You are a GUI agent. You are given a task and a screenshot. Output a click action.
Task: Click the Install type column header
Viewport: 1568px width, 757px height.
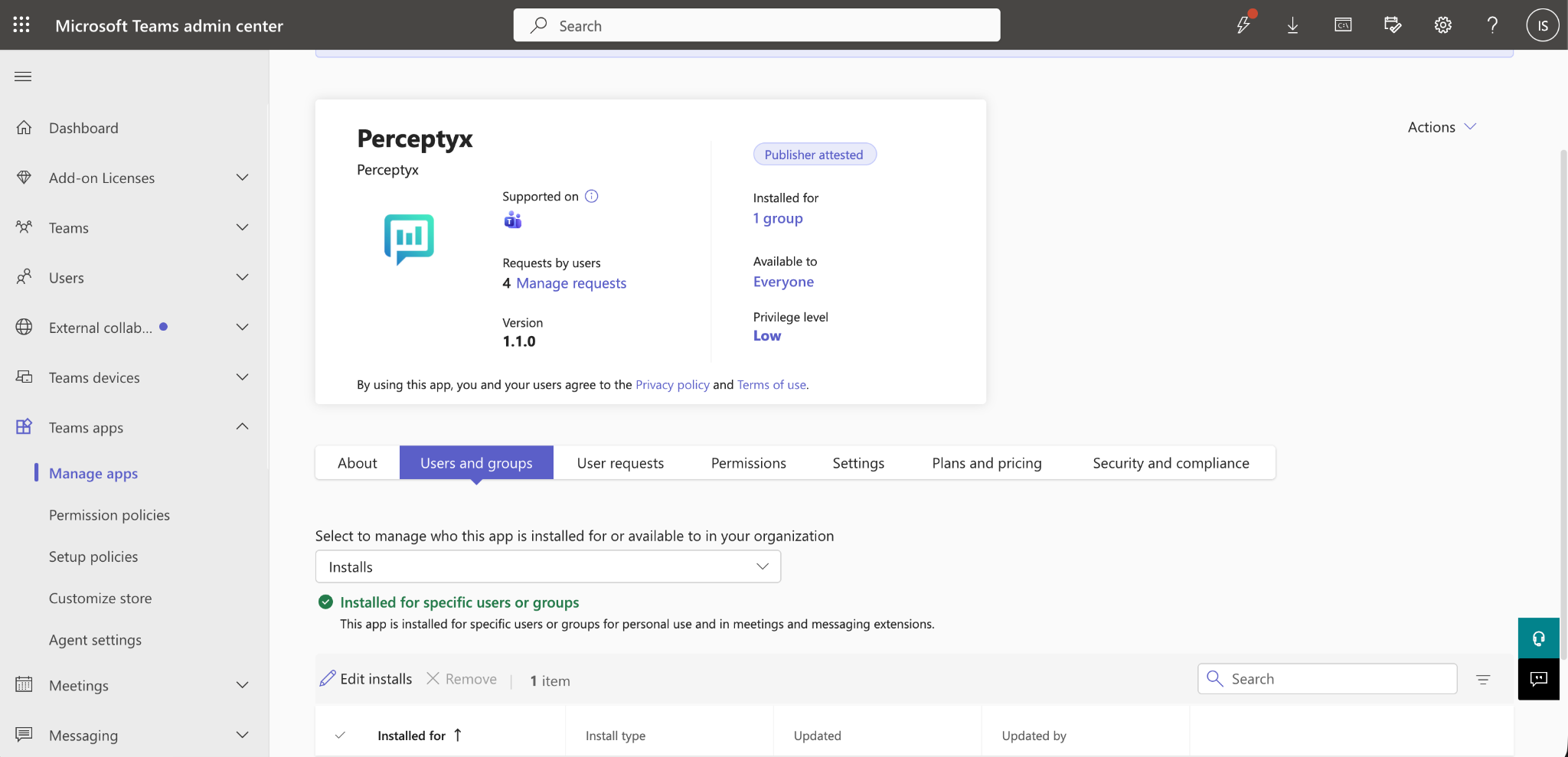point(616,736)
